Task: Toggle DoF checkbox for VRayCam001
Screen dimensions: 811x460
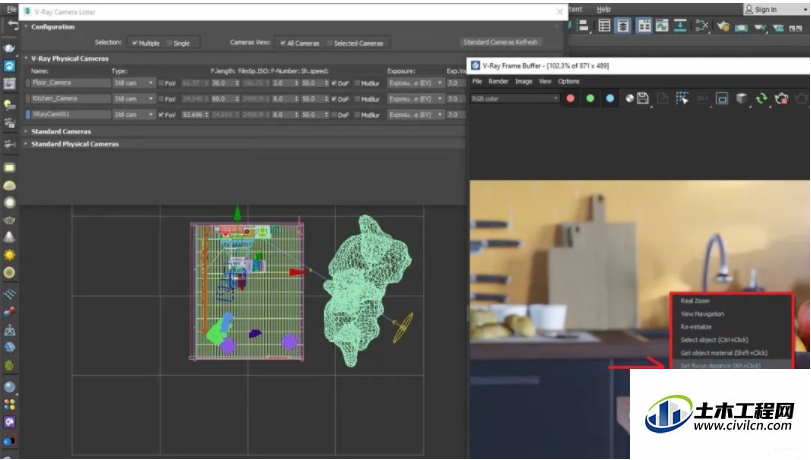Action: [334, 114]
